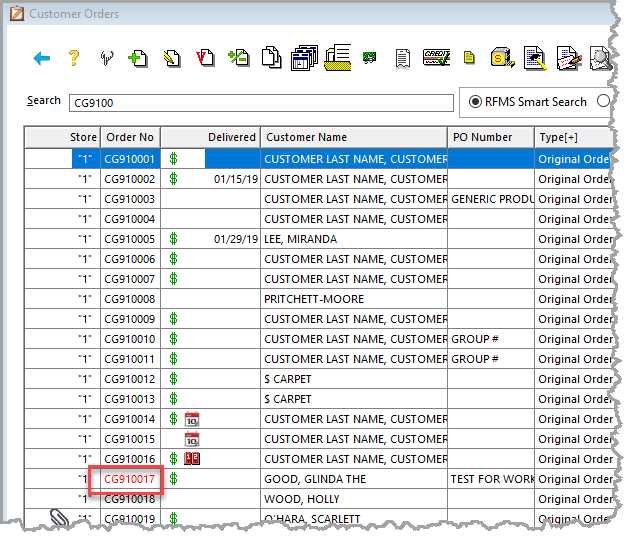The image size is (629, 540).
Task: Click customer name PRITCHETT-MOORE
Action: pyautogui.click(x=314, y=299)
